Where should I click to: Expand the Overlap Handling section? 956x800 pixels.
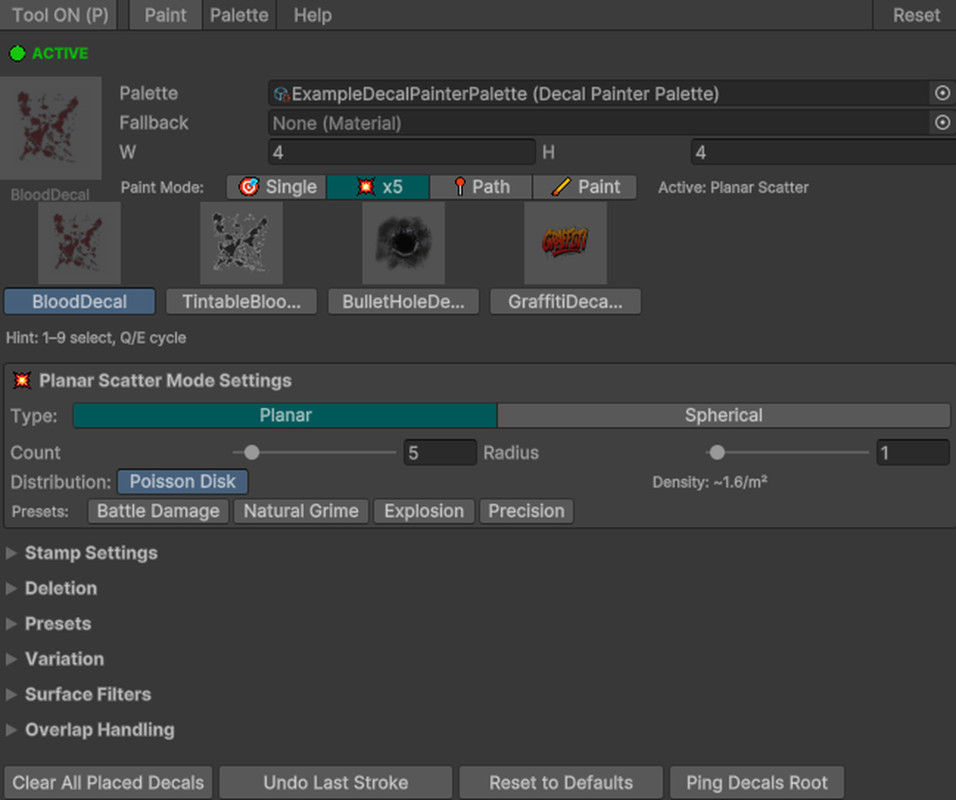(99, 730)
